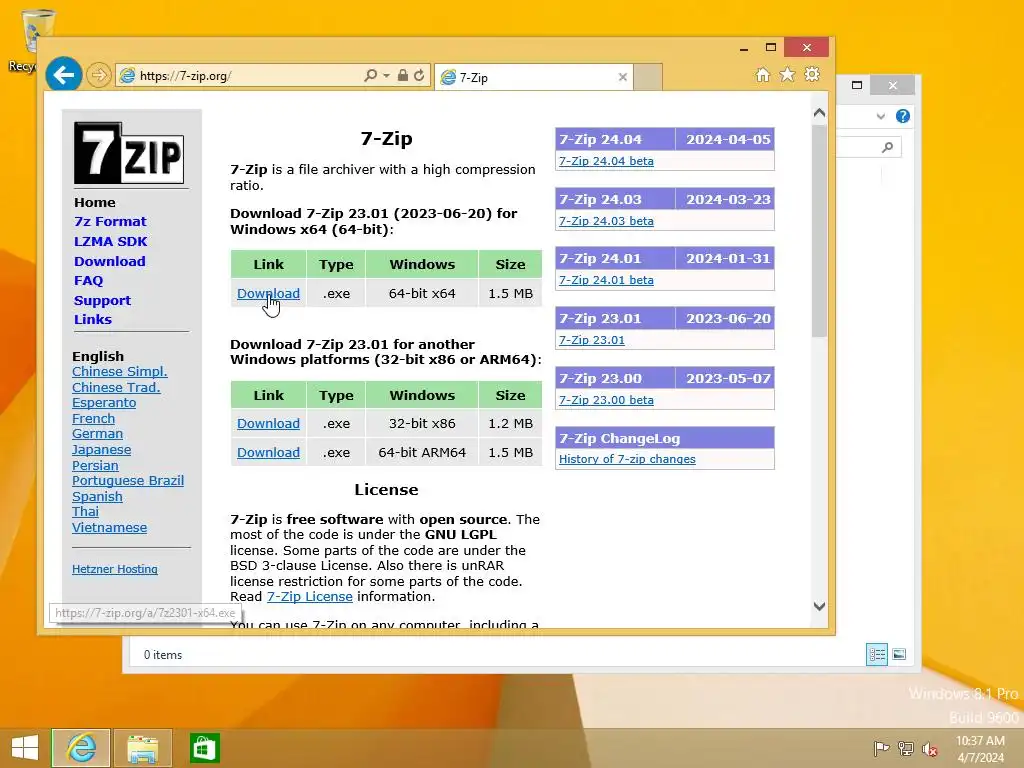Open the 7-Zip 23.01 news link

point(592,340)
